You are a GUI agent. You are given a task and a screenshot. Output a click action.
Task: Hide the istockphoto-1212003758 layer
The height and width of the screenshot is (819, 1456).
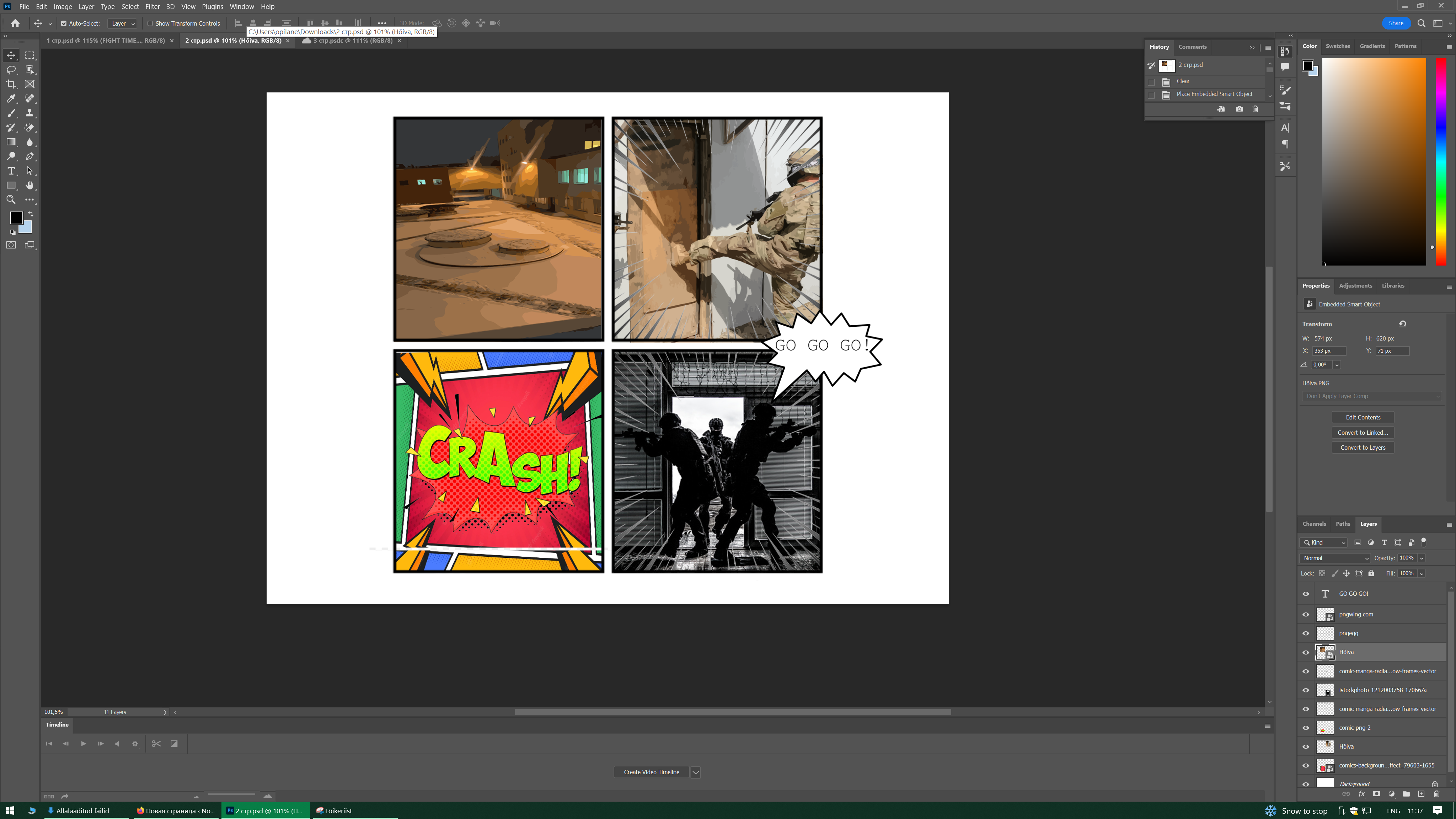[1306, 690]
